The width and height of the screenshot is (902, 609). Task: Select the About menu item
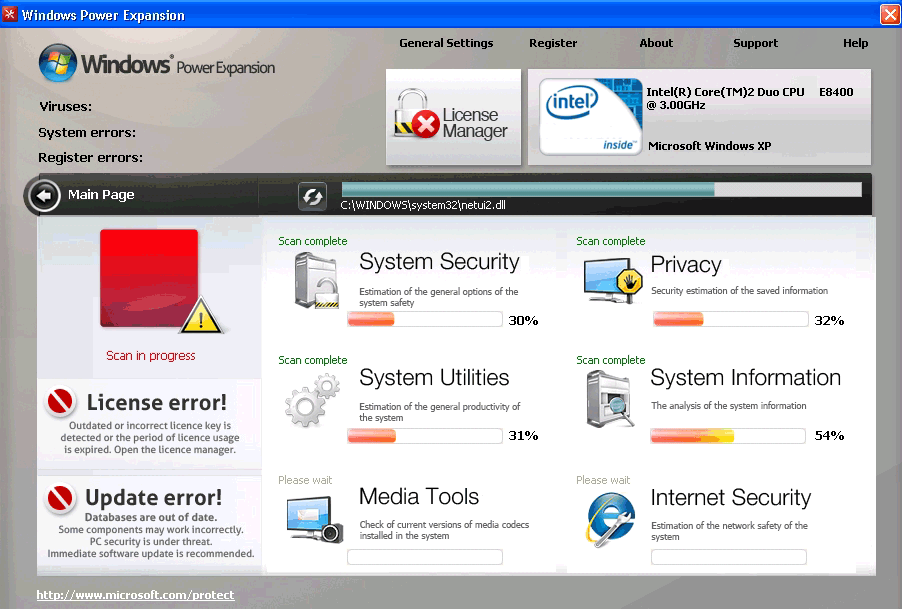tap(656, 43)
